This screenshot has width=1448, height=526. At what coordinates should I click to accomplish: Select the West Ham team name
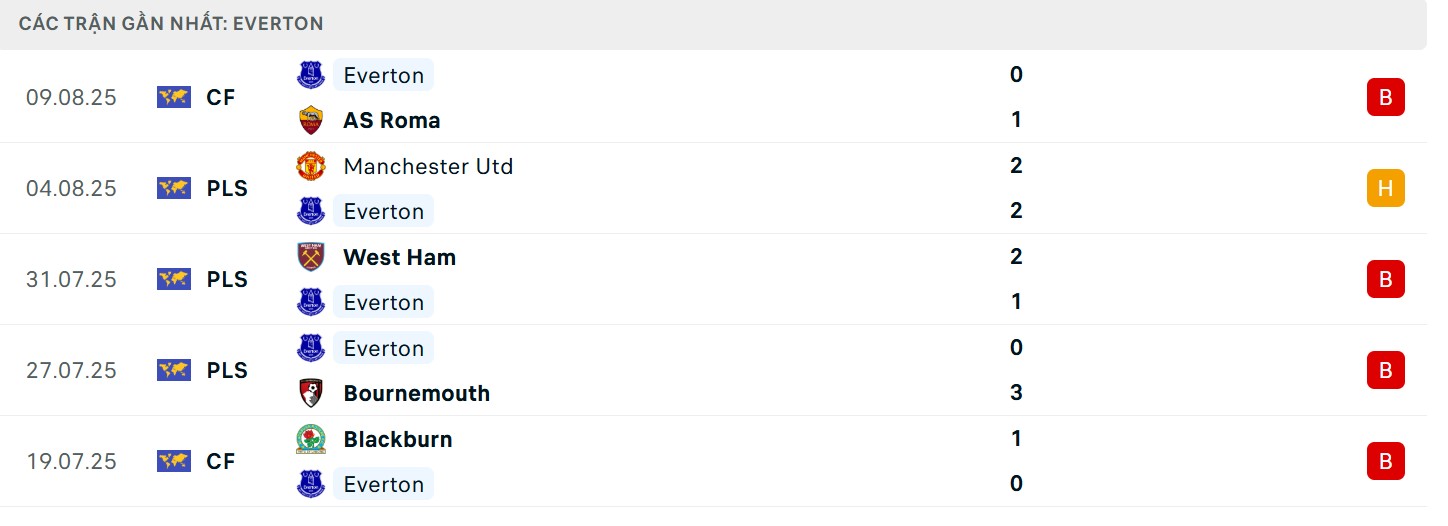(x=399, y=257)
